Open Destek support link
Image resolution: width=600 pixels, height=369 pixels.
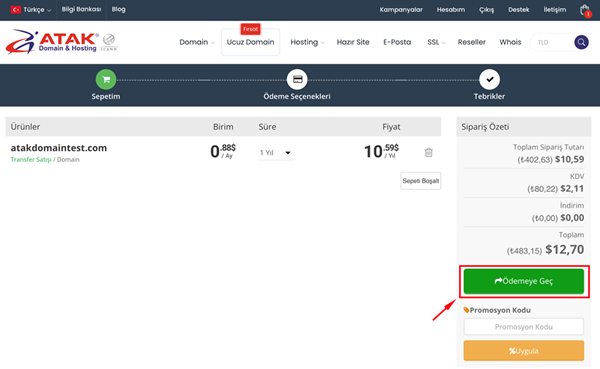(518, 10)
